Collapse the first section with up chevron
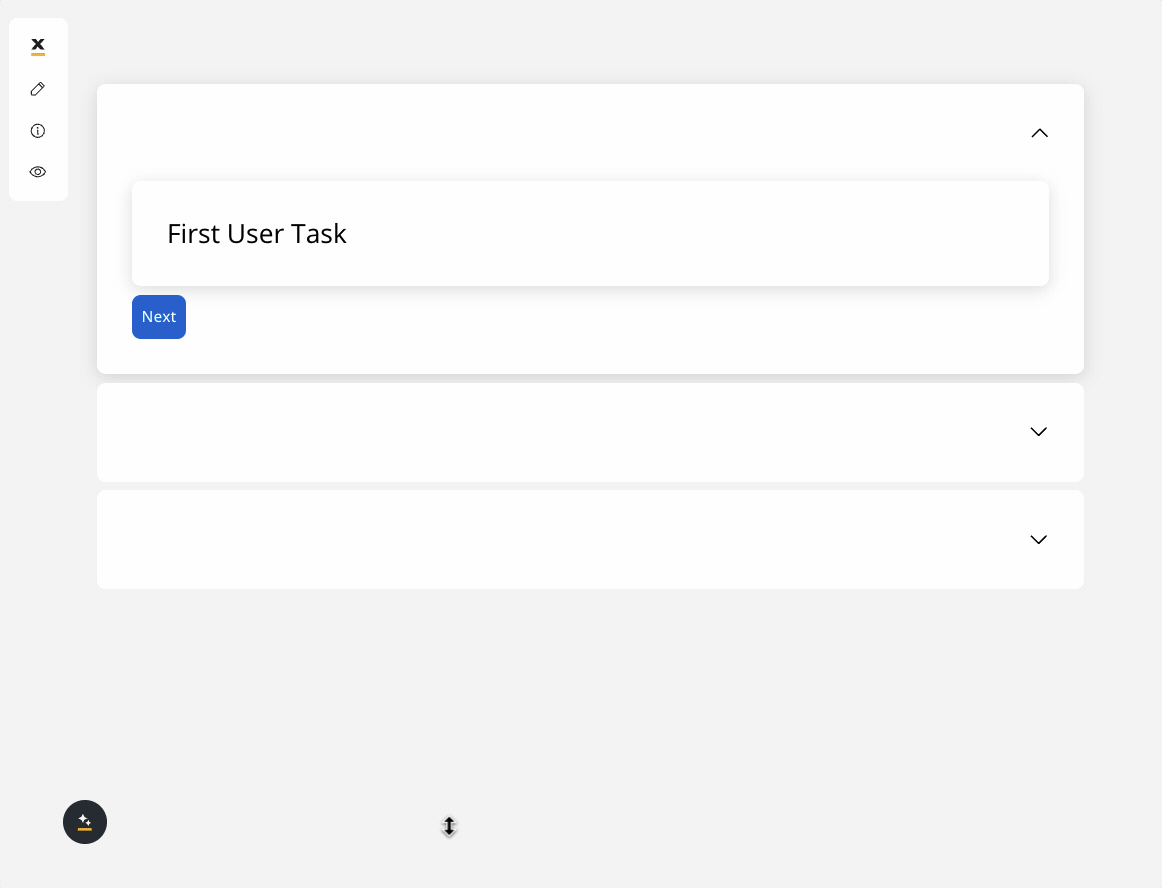 click(x=1040, y=133)
